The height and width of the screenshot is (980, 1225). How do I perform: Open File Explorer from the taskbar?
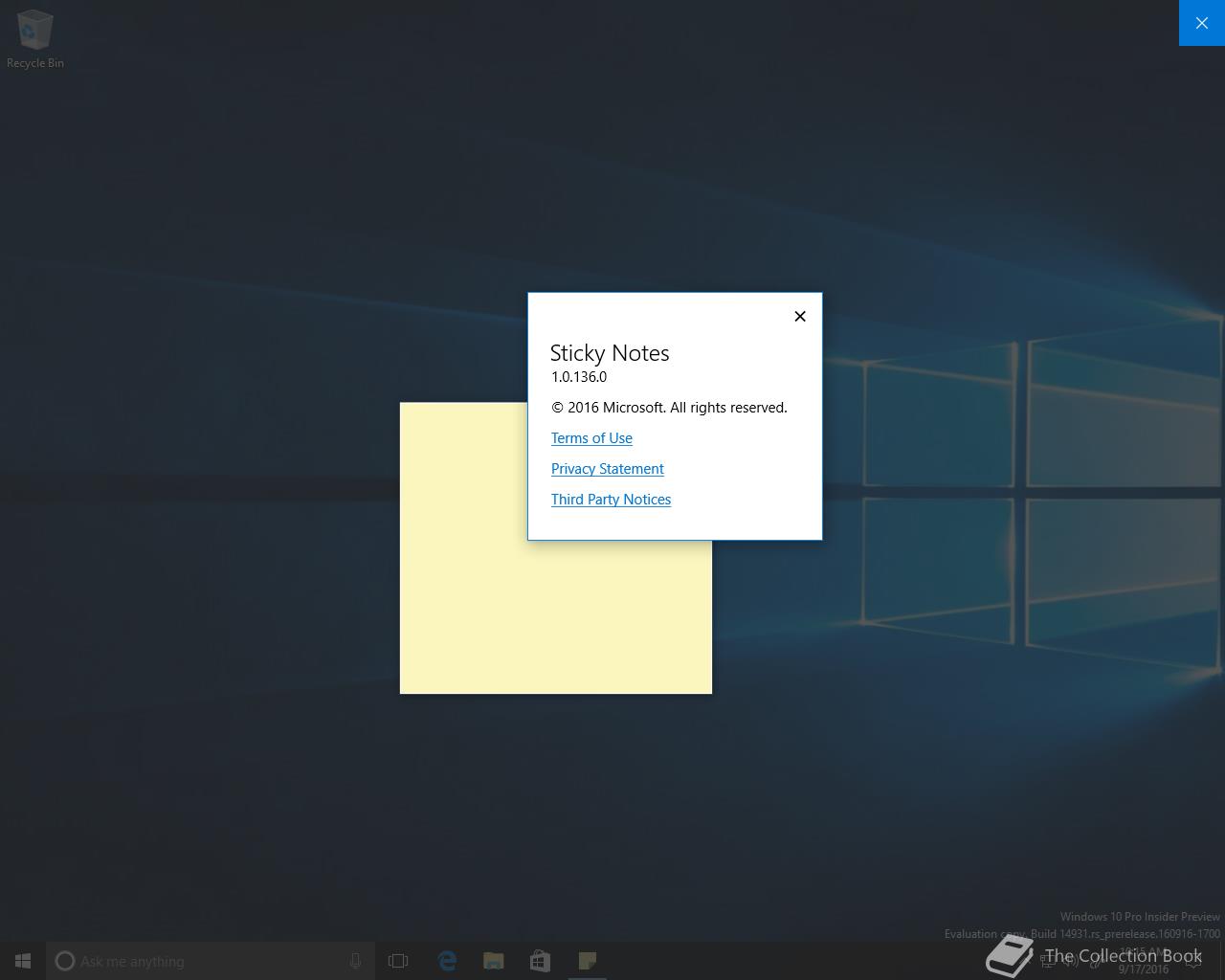click(x=494, y=961)
